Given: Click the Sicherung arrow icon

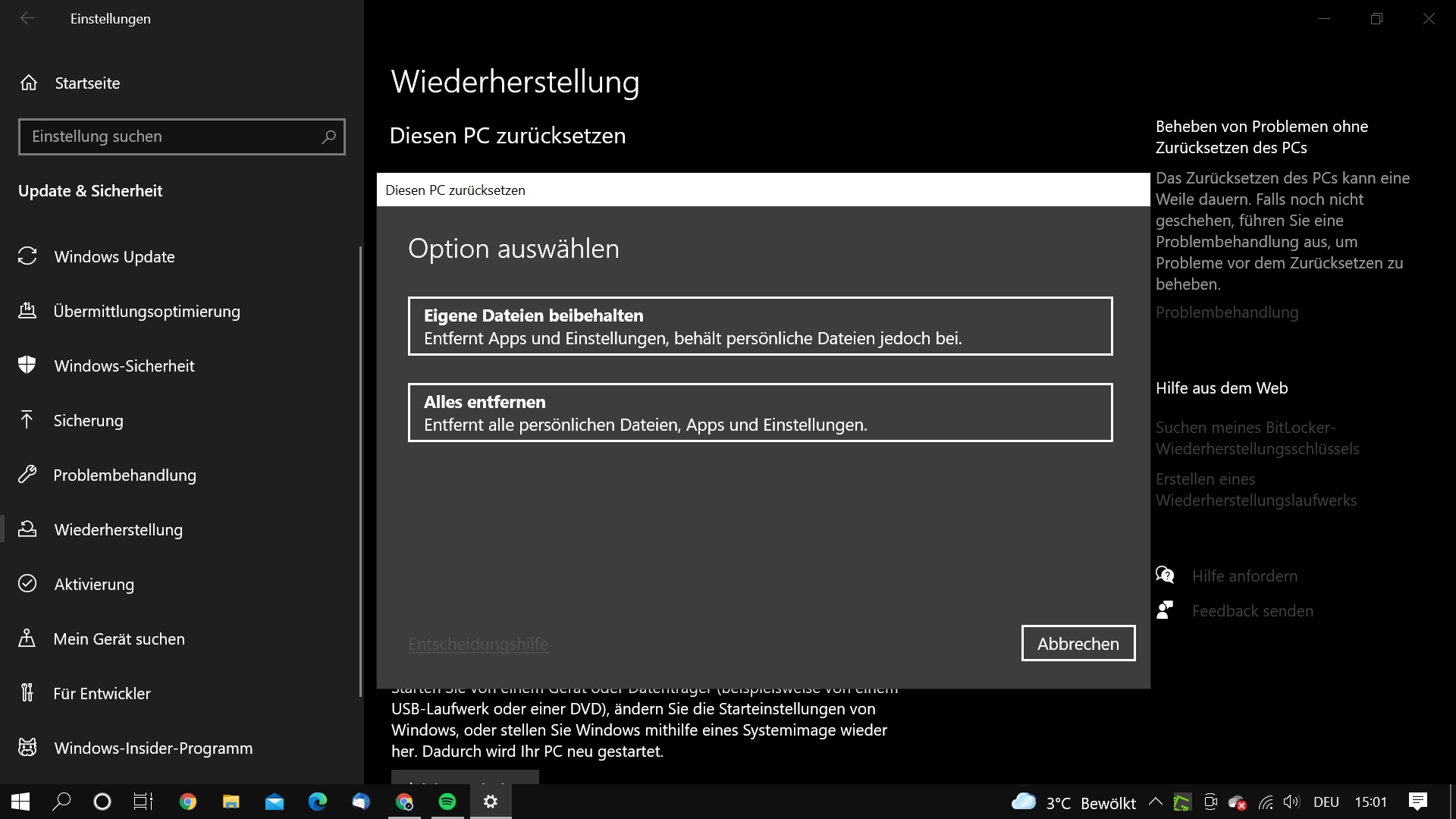Looking at the screenshot, I should coord(28,419).
